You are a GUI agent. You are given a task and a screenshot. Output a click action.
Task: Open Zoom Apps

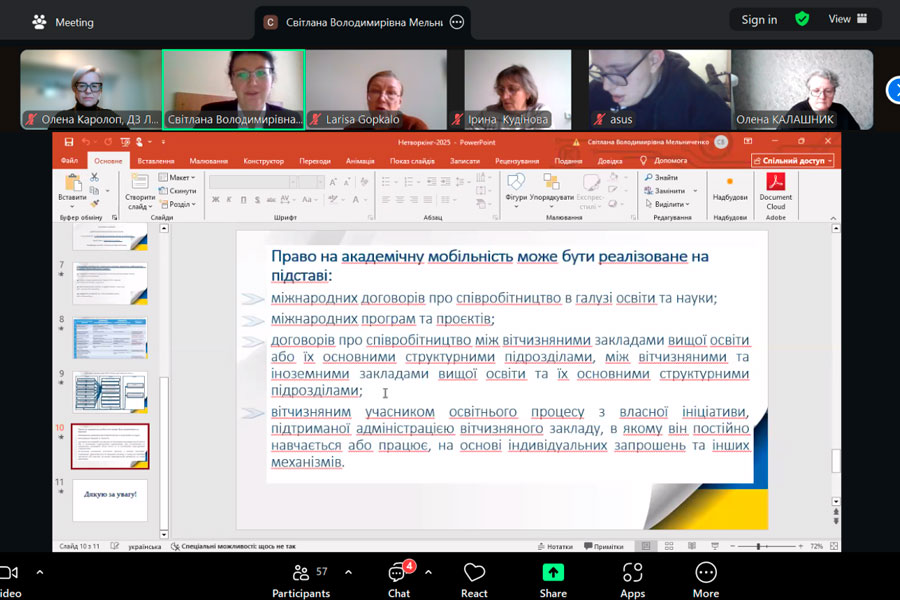(x=633, y=581)
